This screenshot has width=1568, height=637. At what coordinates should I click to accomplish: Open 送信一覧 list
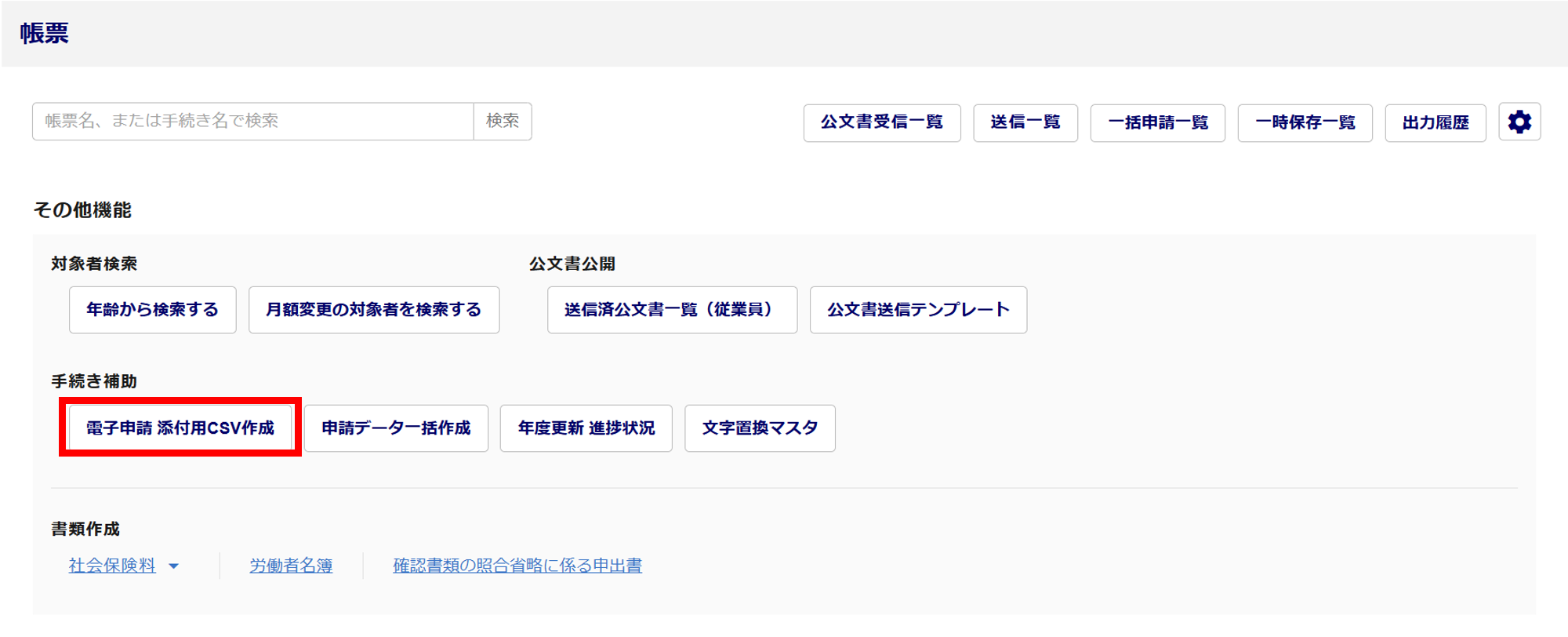[1025, 122]
